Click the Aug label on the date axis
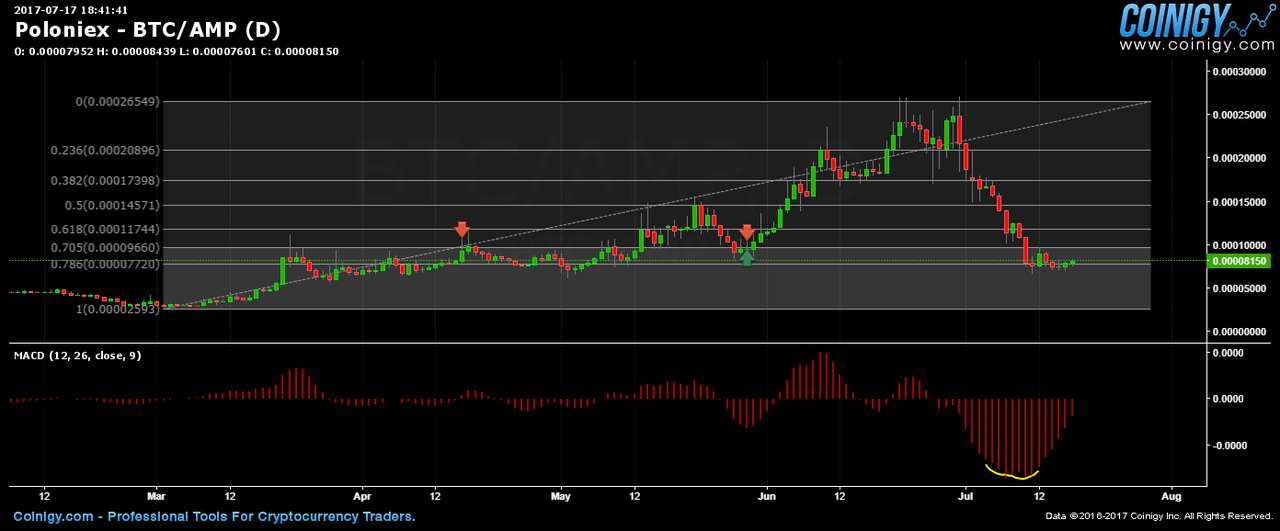 [1172, 495]
